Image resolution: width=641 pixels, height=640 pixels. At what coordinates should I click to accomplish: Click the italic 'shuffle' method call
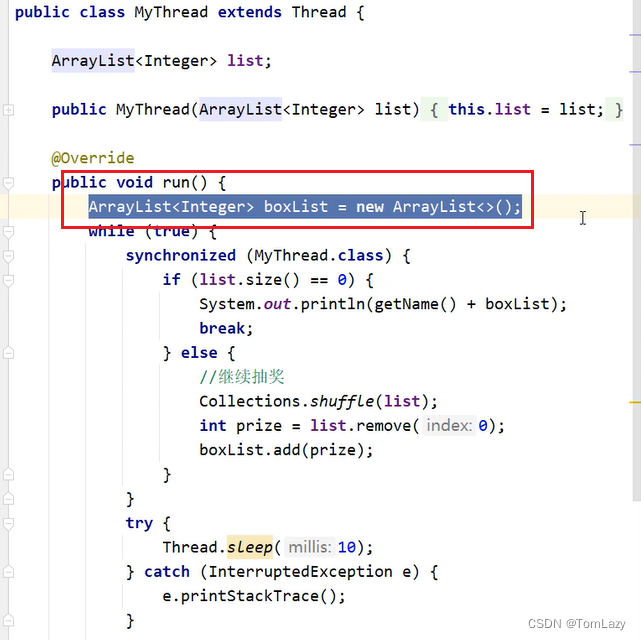(342, 401)
